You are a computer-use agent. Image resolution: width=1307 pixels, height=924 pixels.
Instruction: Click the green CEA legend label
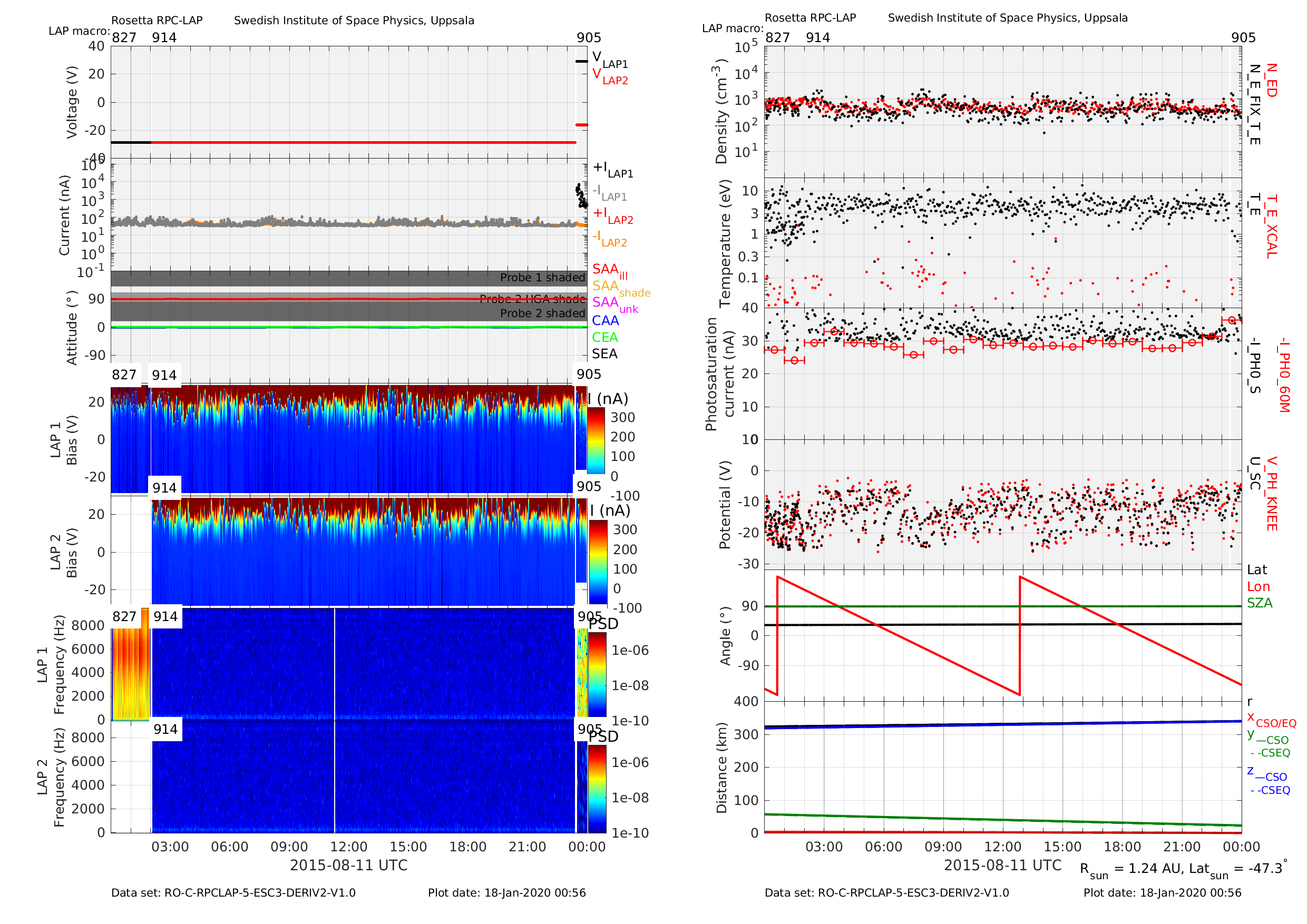coord(604,337)
